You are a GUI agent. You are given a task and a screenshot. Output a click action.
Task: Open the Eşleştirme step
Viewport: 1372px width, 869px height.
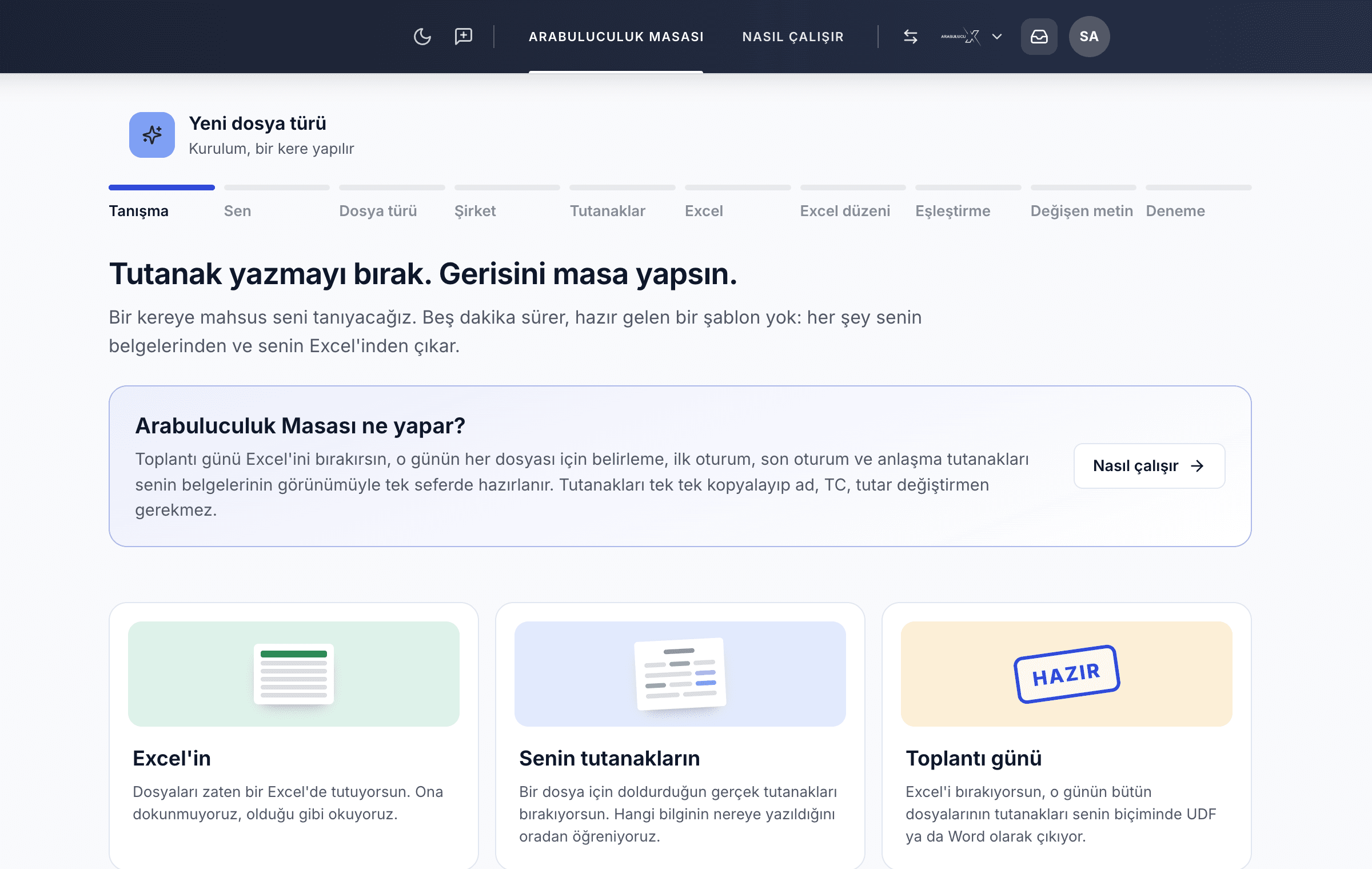click(952, 211)
